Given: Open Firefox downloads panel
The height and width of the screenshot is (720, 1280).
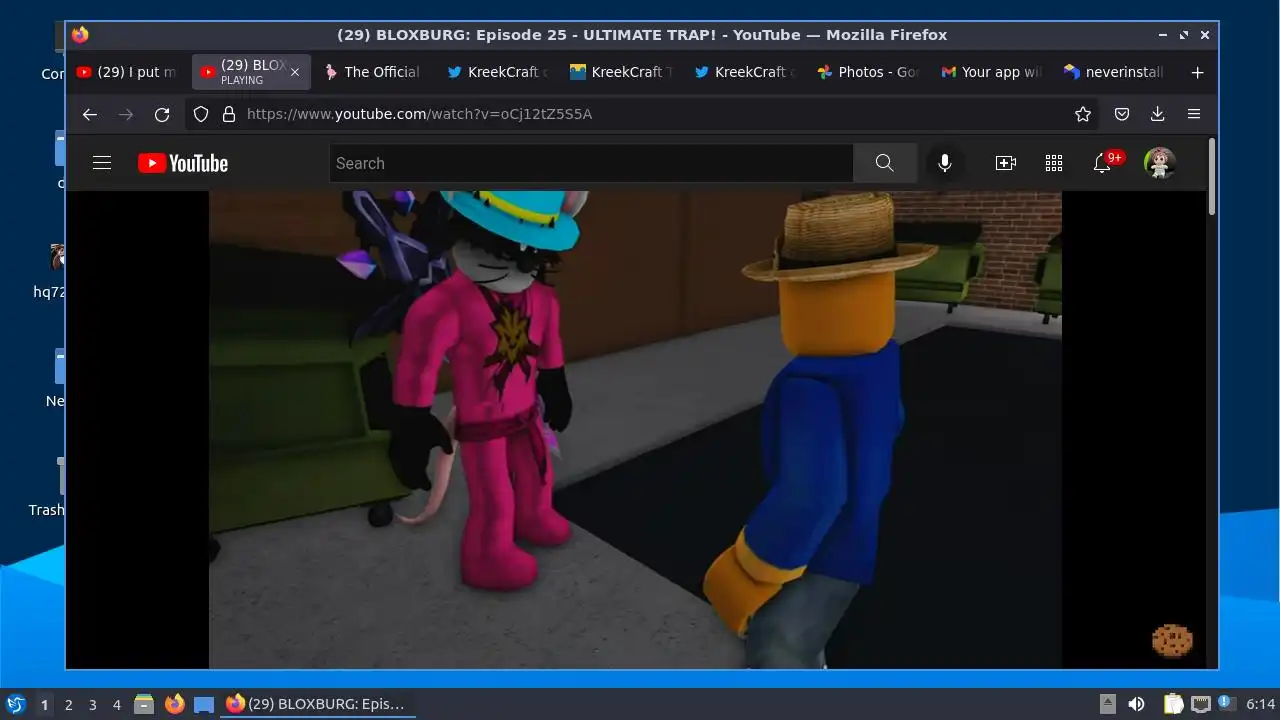Looking at the screenshot, I should [x=1158, y=114].
